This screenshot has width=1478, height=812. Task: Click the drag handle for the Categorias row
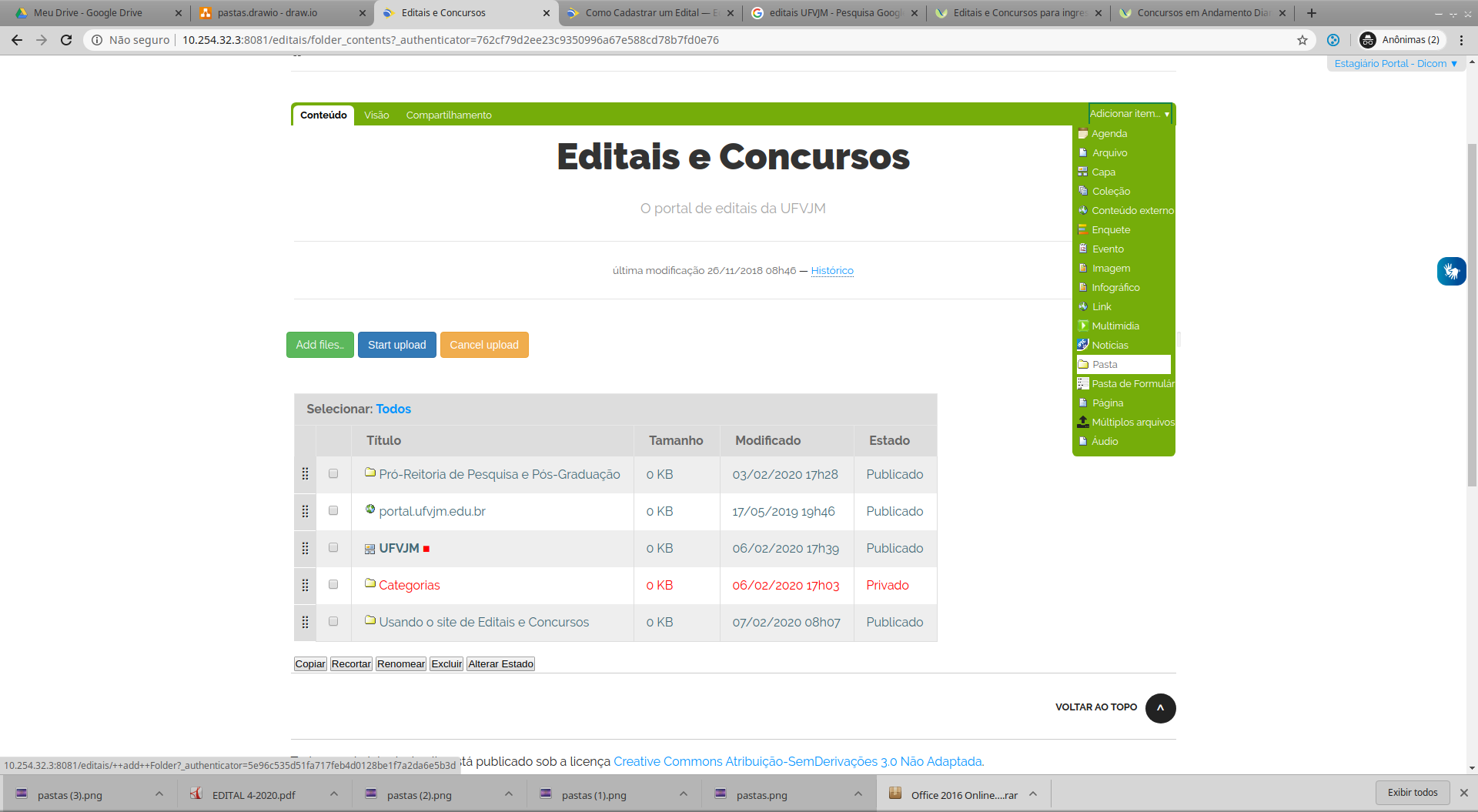click(305, 585)
